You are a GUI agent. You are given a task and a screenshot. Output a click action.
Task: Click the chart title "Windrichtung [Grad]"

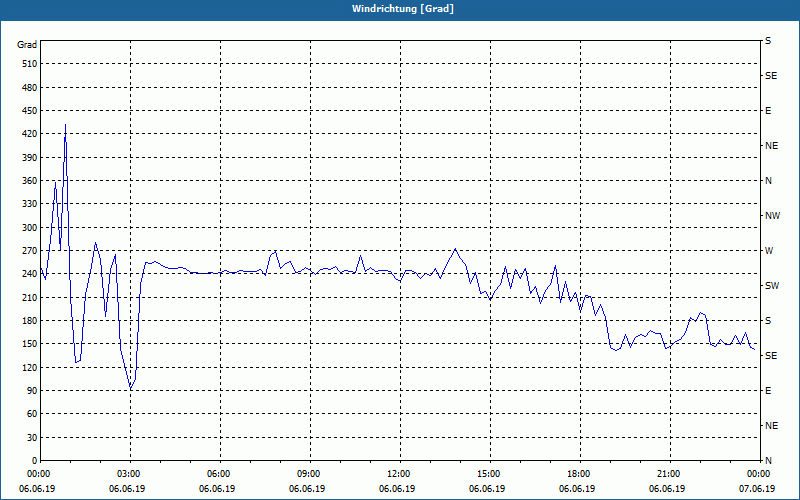tap(403, 9)
